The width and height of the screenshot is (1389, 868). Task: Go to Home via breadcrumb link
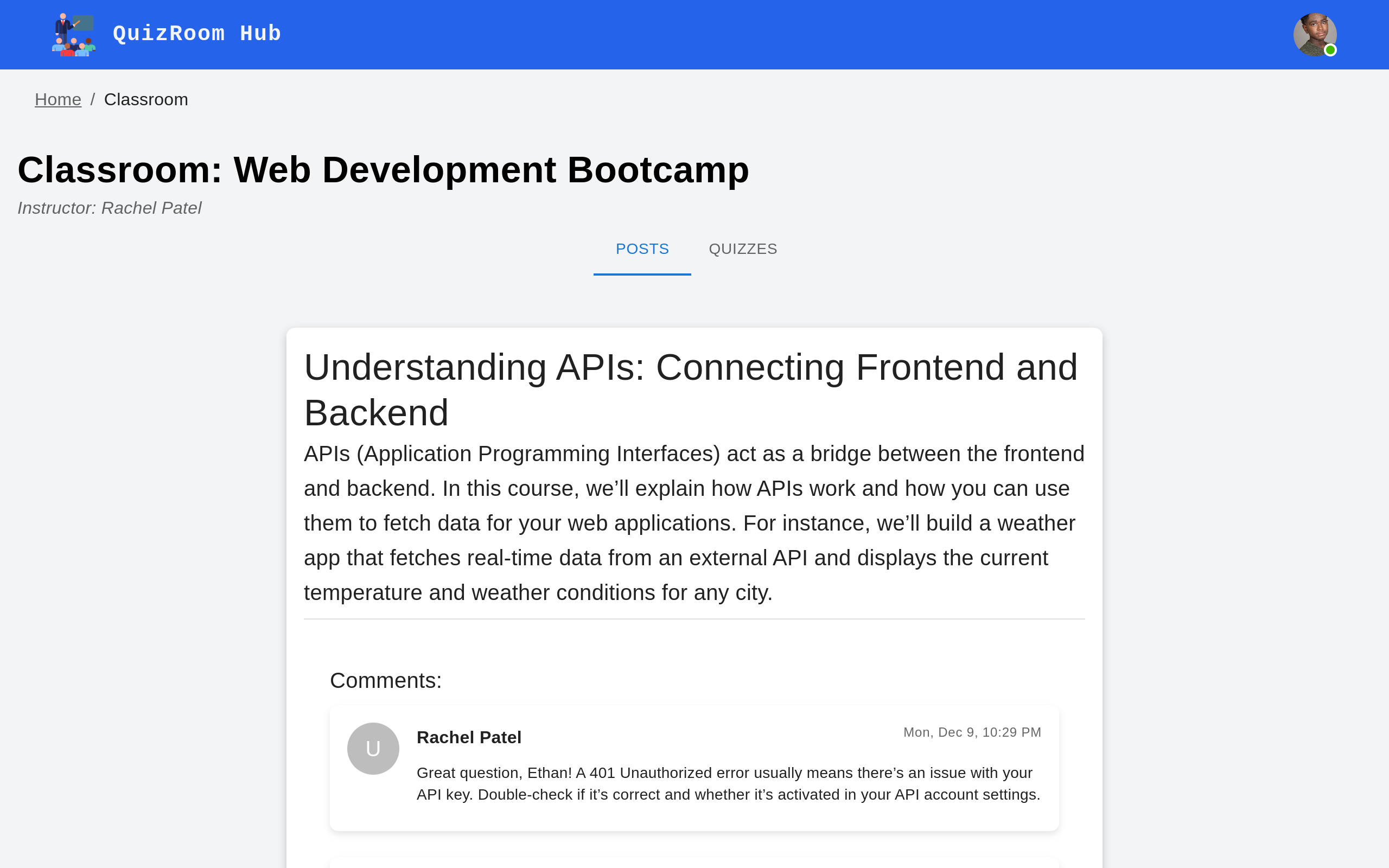(x=58, y=99)
